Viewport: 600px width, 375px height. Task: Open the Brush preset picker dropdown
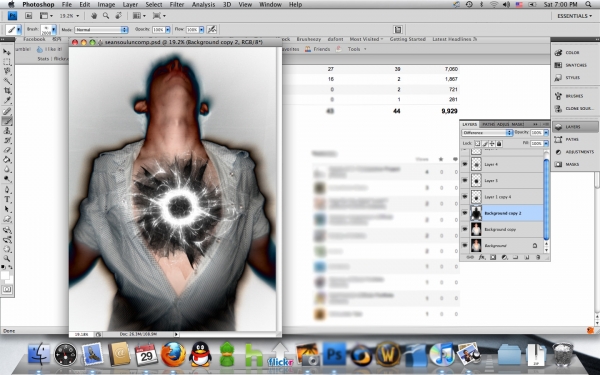tap(54, 29)
